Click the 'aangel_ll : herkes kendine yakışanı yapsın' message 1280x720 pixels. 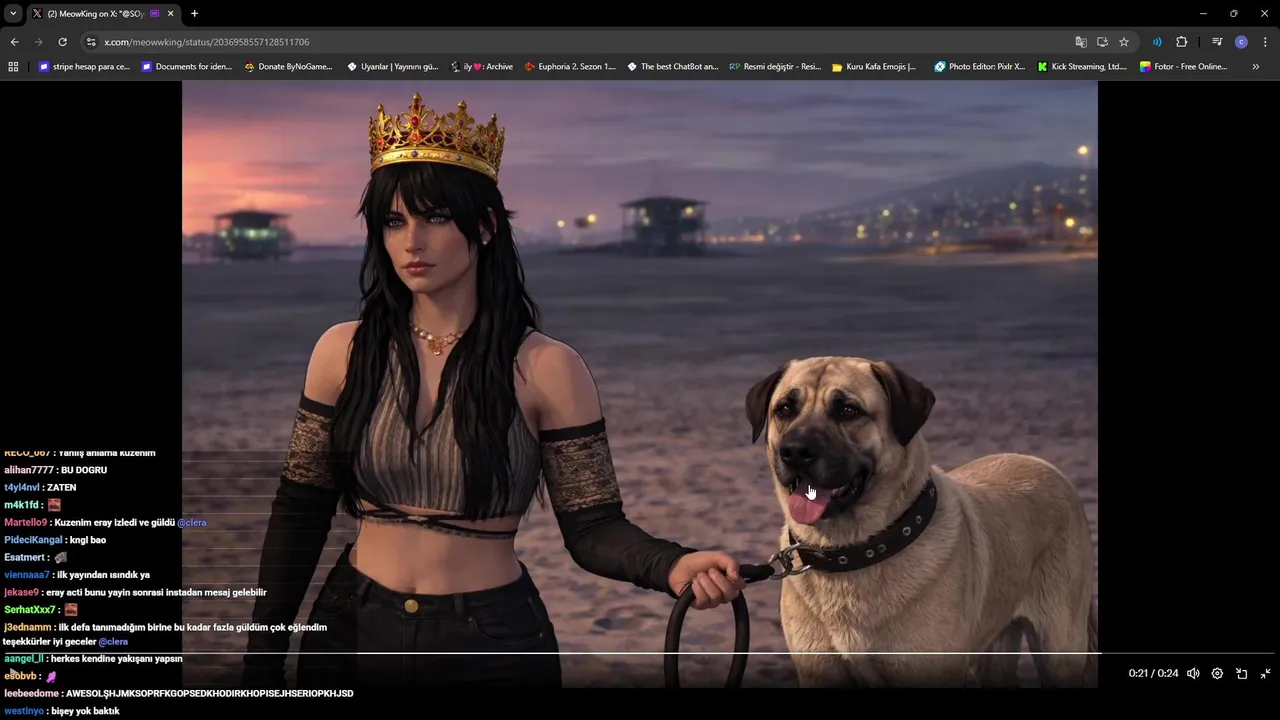(93, 659)
